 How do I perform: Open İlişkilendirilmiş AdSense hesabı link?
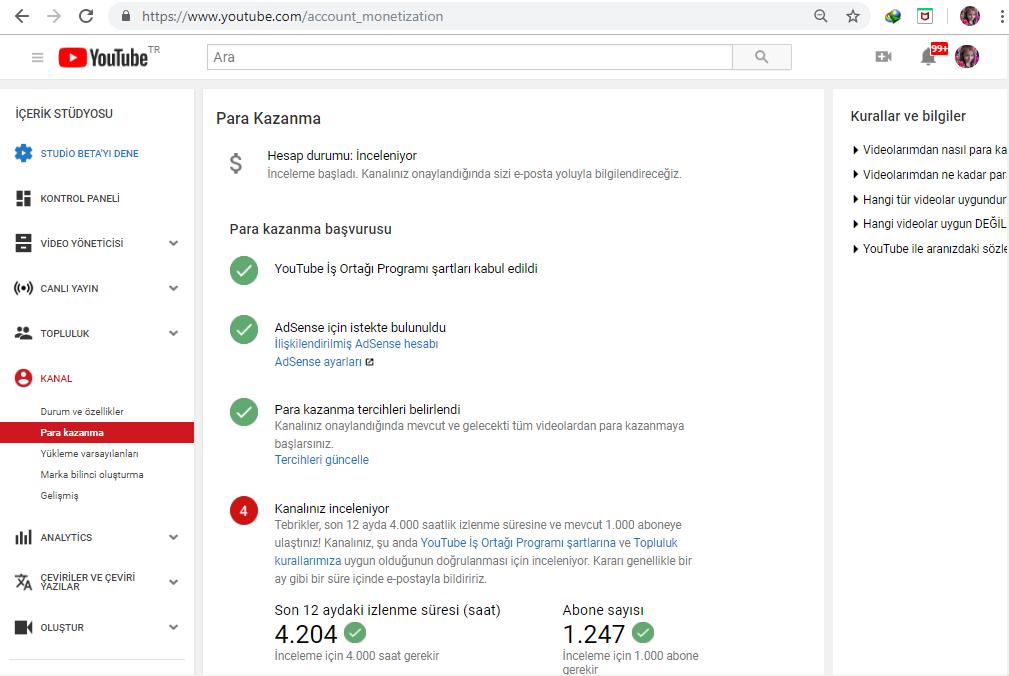pos(356,344)
